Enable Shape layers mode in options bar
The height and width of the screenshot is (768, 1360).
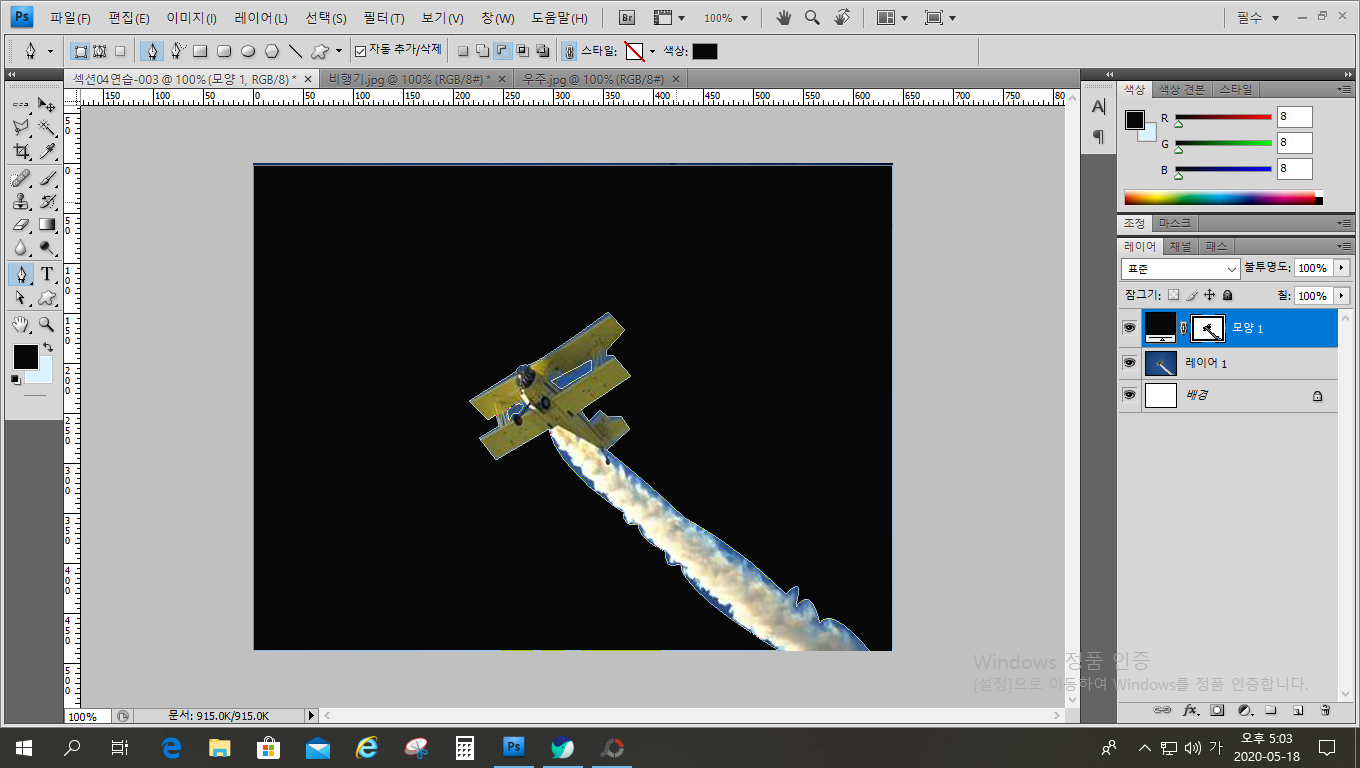click(81, 50)
